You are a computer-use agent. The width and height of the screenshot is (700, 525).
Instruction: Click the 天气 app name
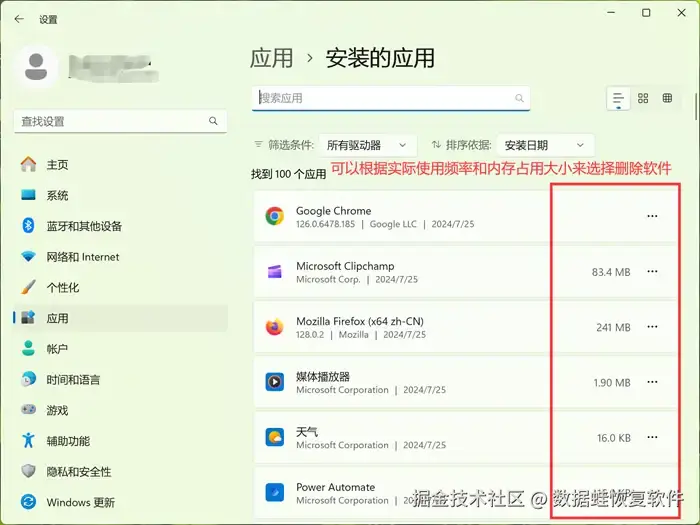[x=307, y=432]
